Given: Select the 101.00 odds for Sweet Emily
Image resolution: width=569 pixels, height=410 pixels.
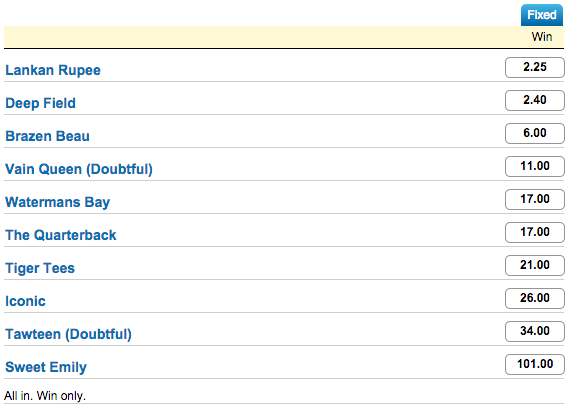Looking at the screenshot, I should coord(535,365).
